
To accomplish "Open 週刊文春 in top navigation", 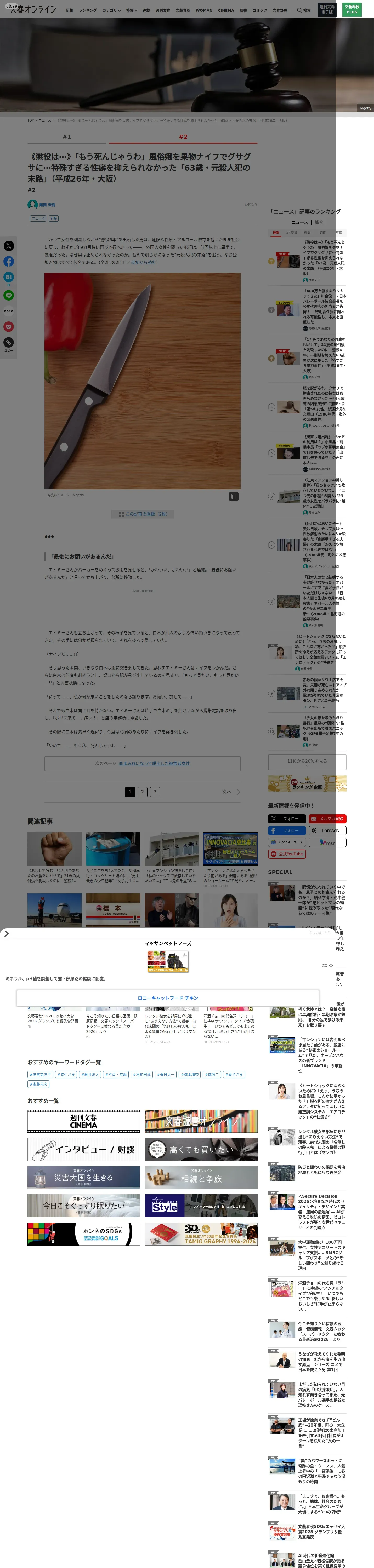I will pyautogui.click(x=163, y=10).
